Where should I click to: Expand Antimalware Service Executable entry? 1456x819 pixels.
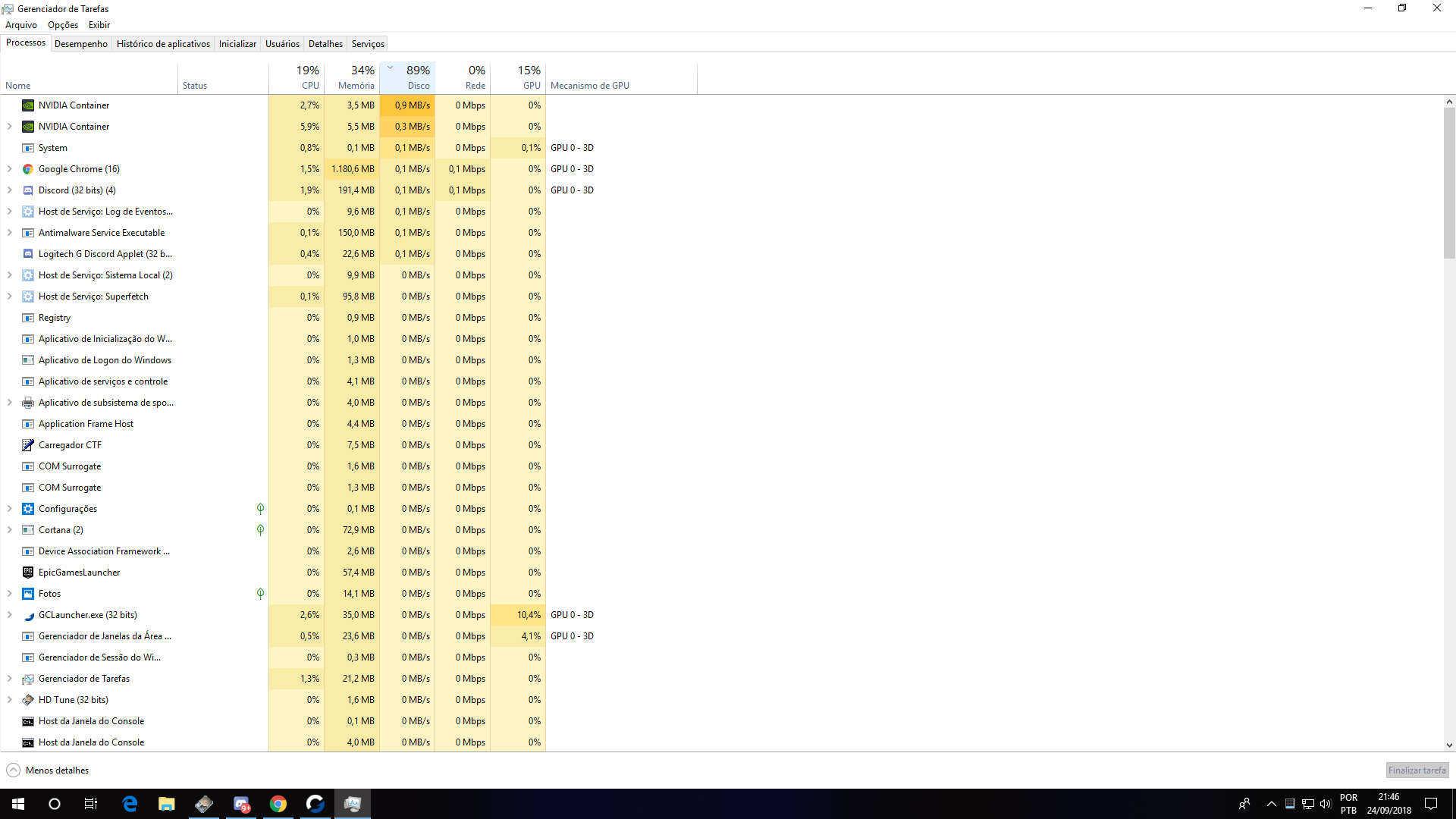pyautogui.click(x=10, y=233)
